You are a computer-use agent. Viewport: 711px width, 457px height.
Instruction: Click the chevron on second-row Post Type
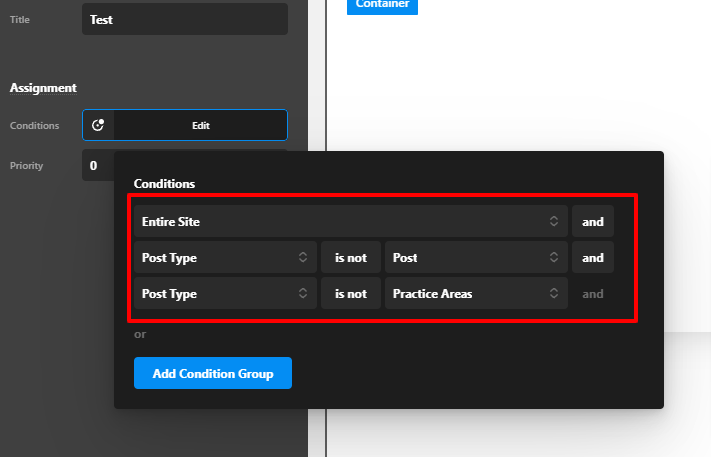point(303,257)
